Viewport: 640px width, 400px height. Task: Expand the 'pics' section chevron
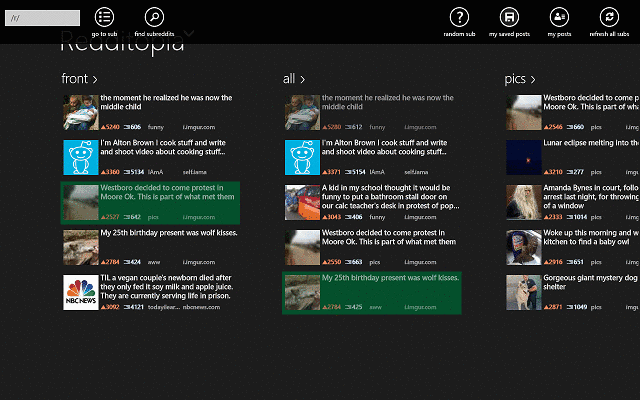pyautogui.click(x=533, y=79)
